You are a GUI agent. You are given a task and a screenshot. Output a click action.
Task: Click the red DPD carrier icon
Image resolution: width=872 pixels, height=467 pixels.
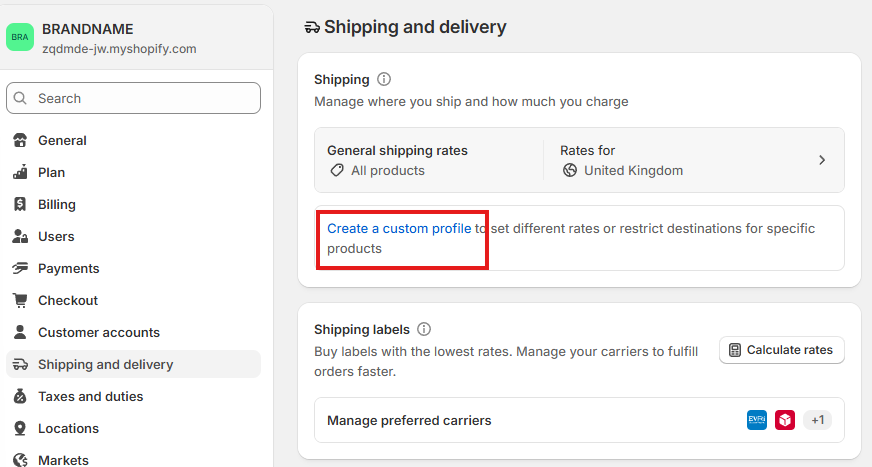pos(785,420)
